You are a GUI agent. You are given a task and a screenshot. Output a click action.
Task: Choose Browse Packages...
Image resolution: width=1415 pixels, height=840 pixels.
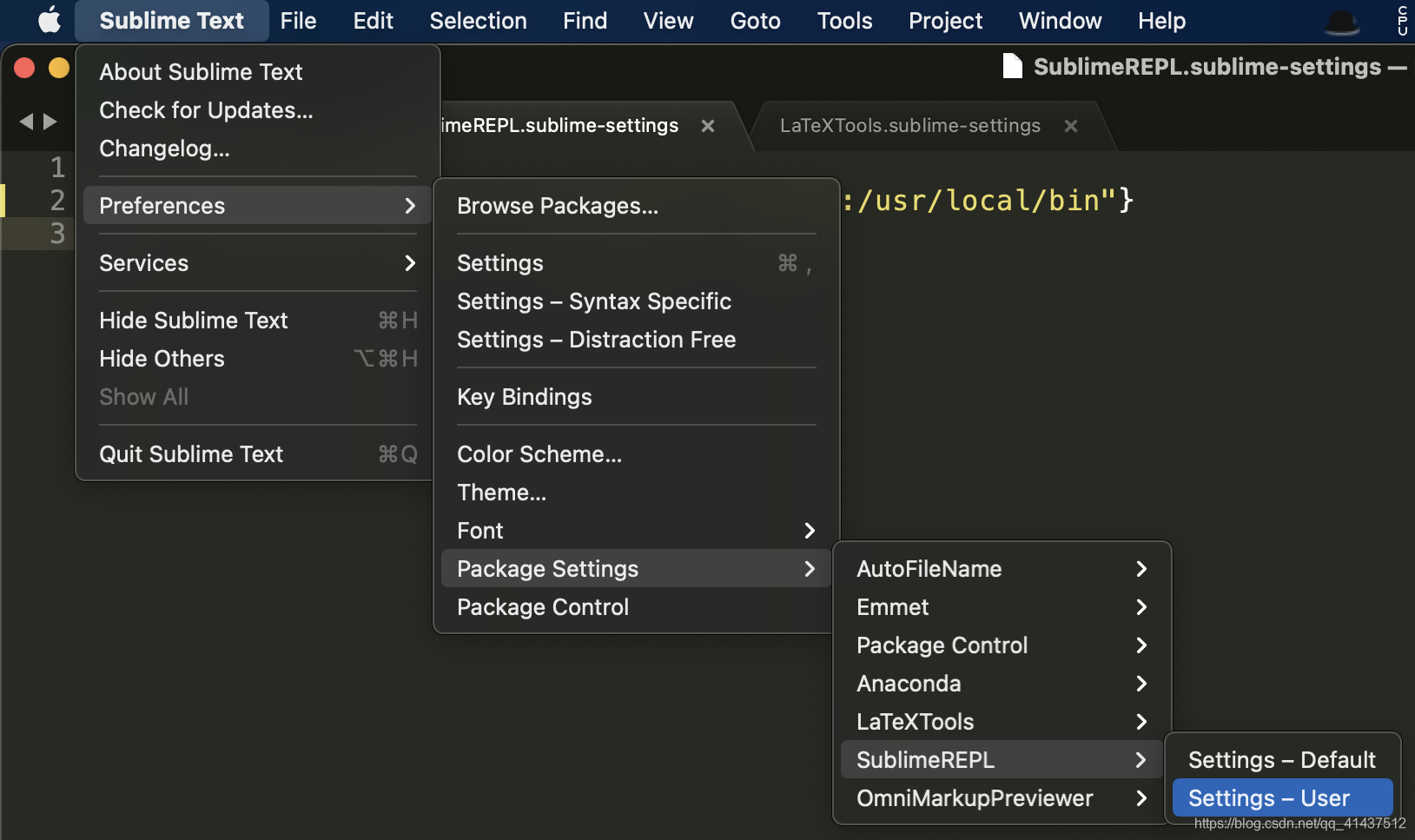637,206
